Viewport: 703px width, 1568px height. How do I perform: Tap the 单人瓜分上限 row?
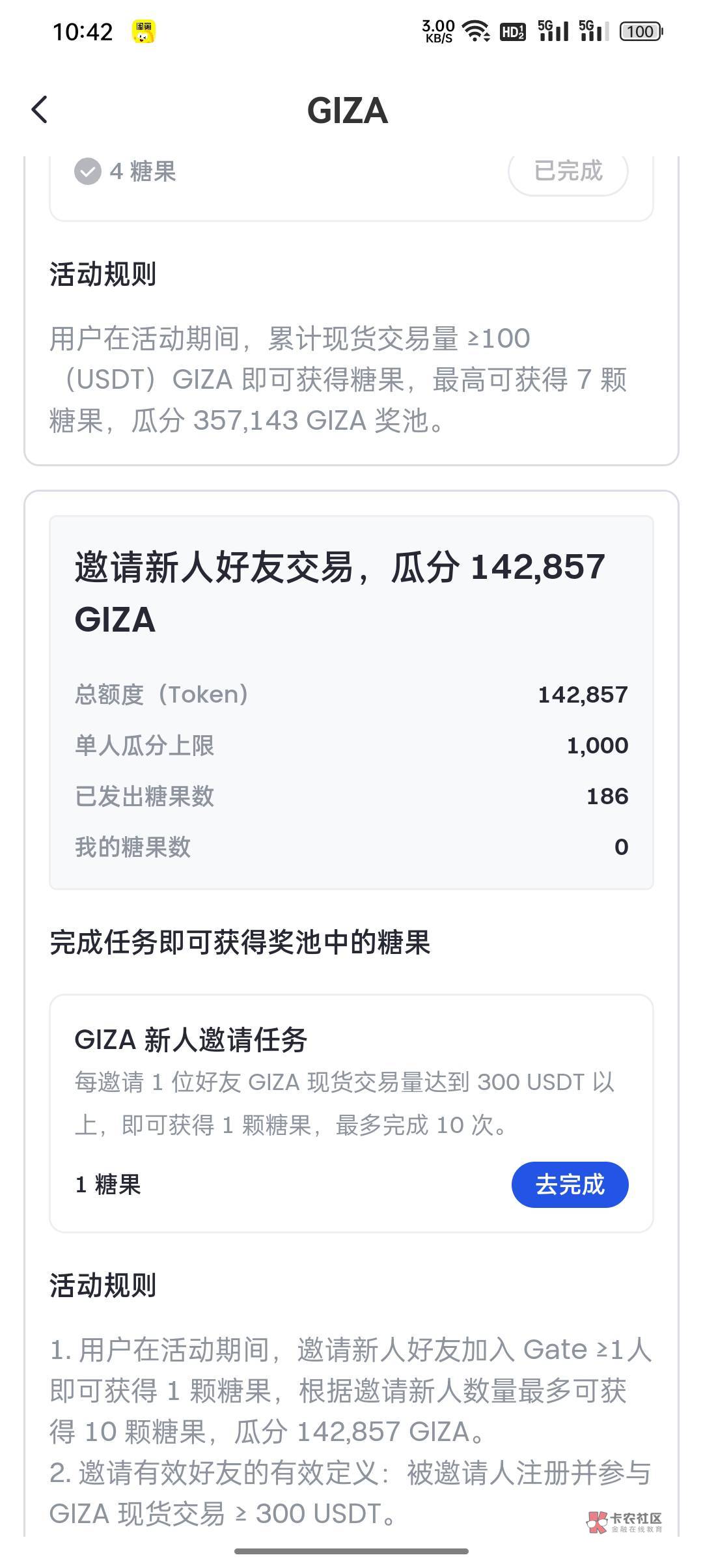[x=351, y=746]
